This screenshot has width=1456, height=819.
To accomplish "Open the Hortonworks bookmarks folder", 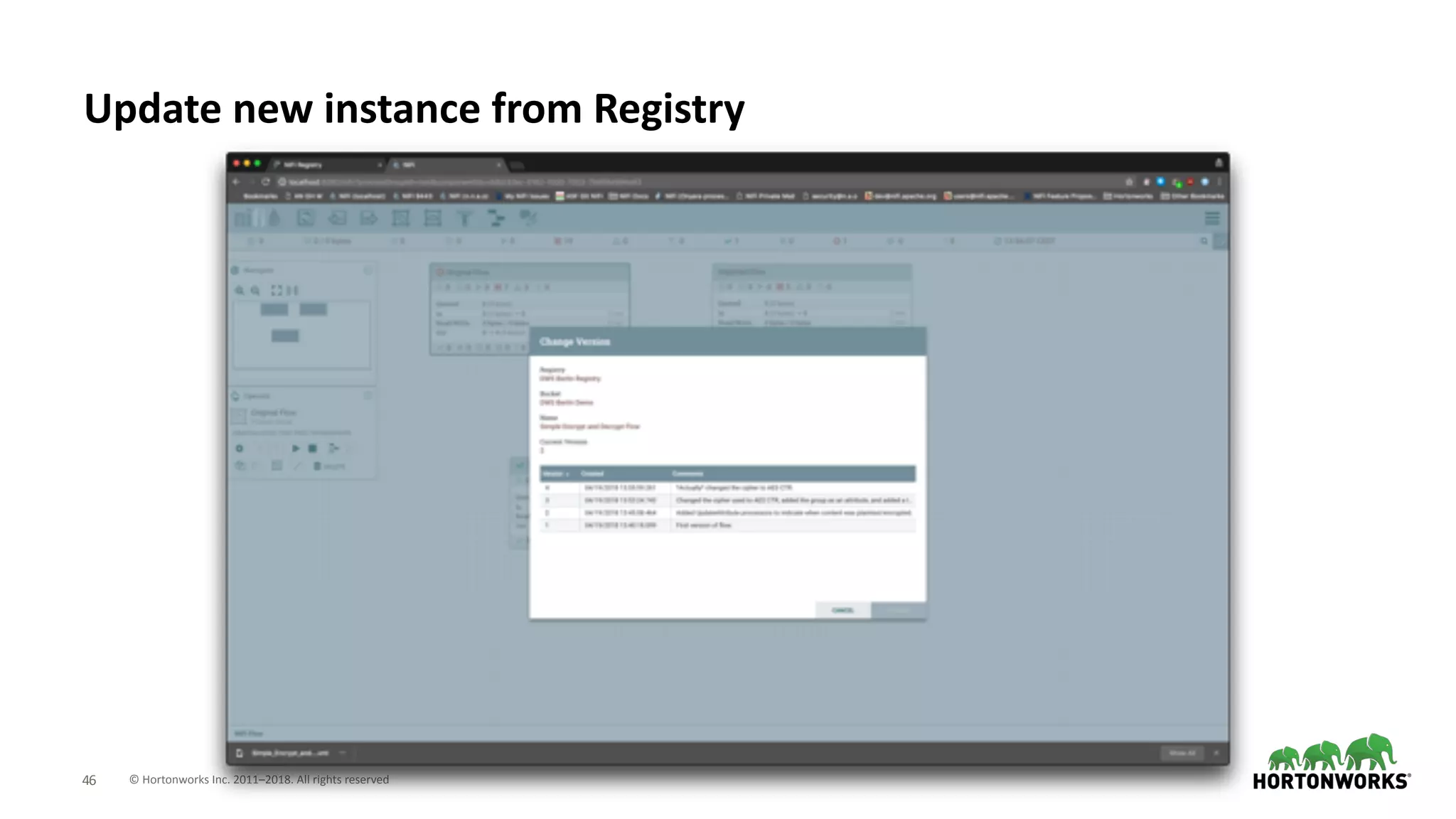I will 1128,196.
